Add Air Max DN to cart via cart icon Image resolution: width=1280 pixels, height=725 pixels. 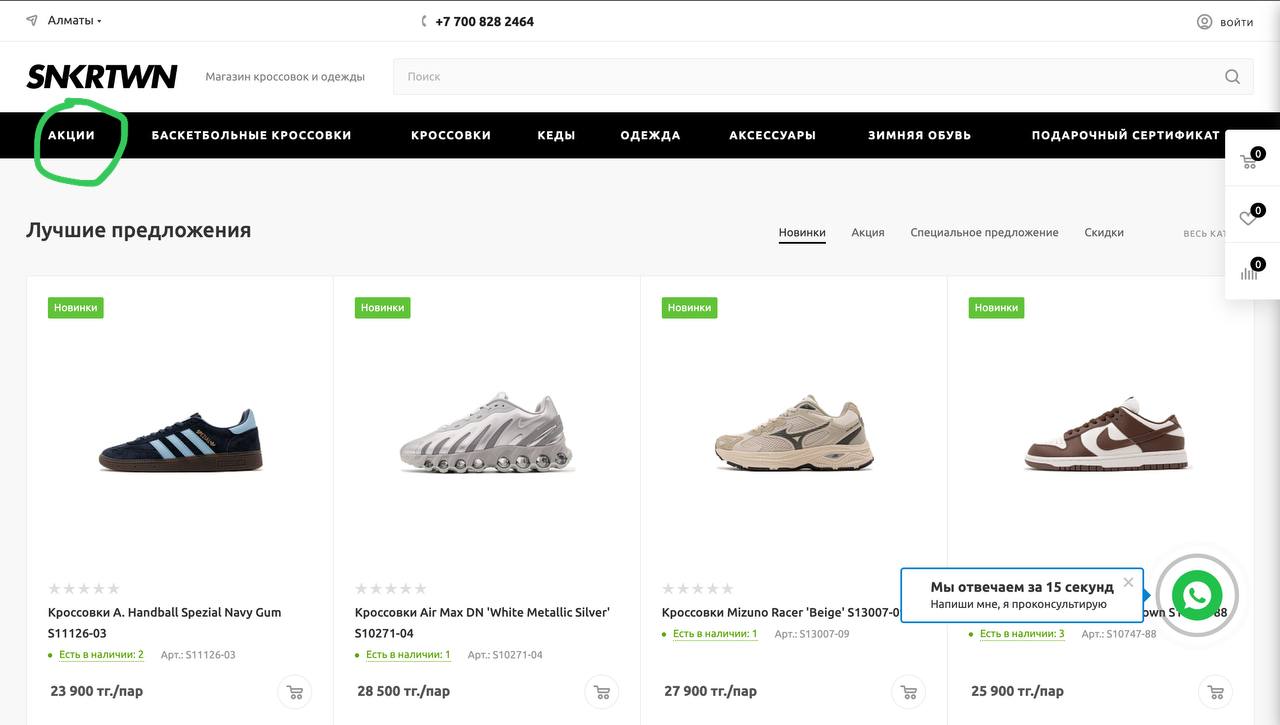click(602, 692)
